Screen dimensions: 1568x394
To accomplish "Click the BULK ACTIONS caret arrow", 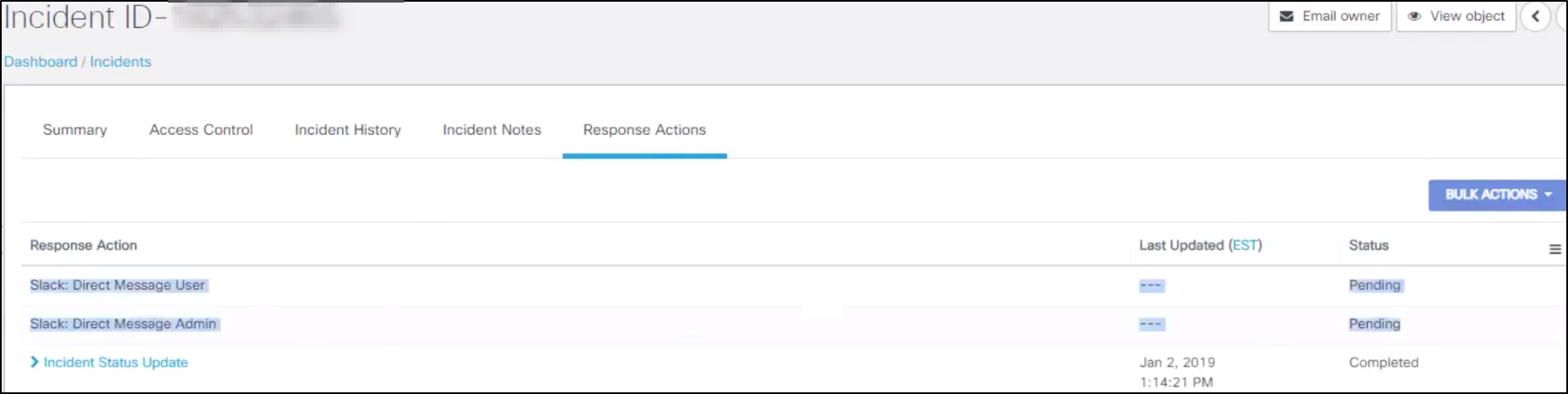I will point(1549,195).
